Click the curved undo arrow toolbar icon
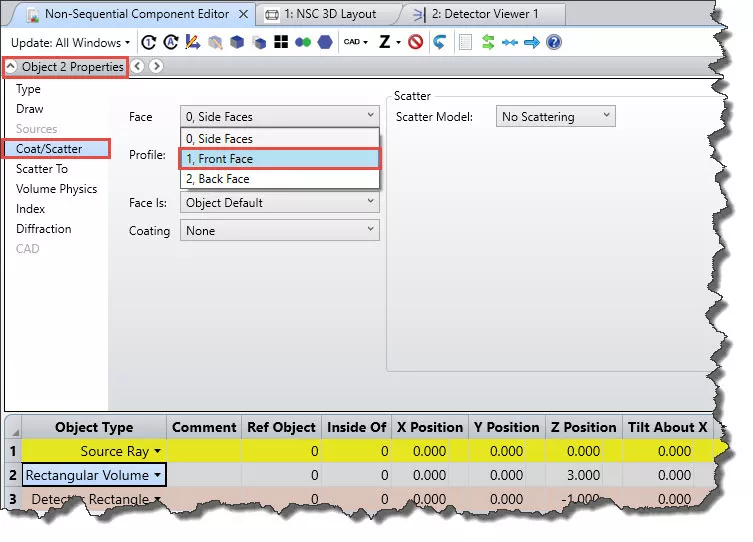Viewport: 753px width, 542px height. tap(439, 42)
